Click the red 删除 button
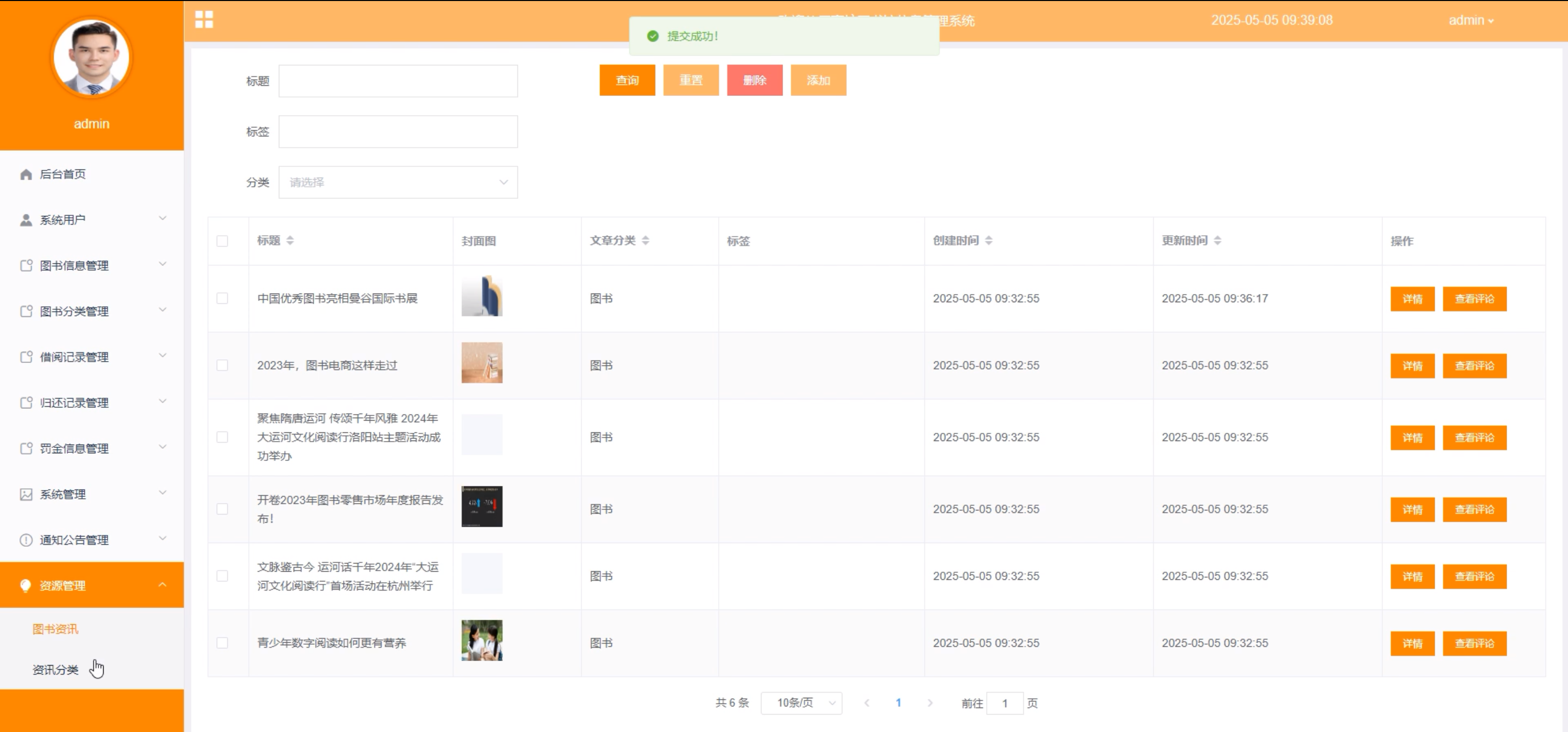 (x=754, y=80)
